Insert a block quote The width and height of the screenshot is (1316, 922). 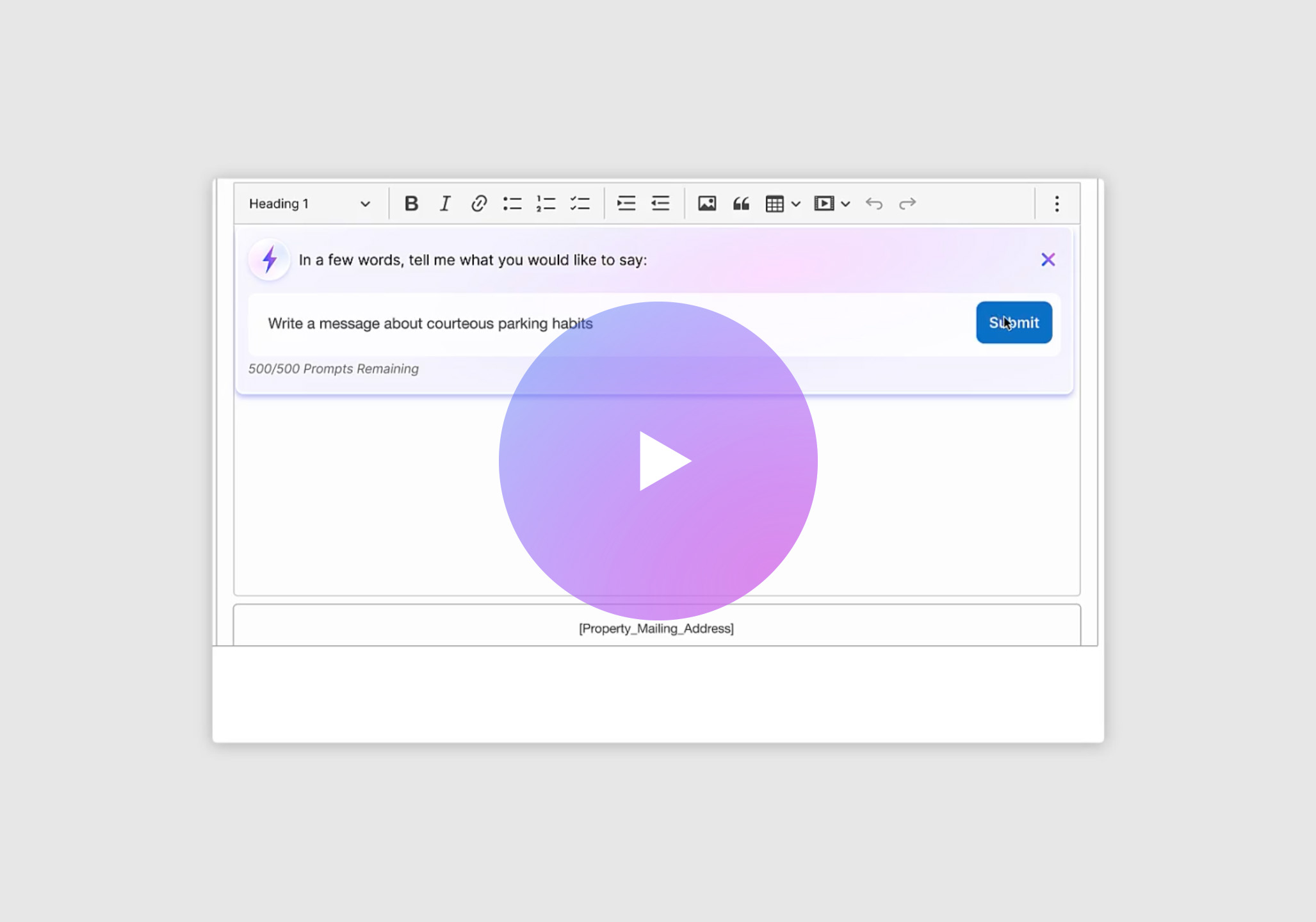(x=741, y=204)
